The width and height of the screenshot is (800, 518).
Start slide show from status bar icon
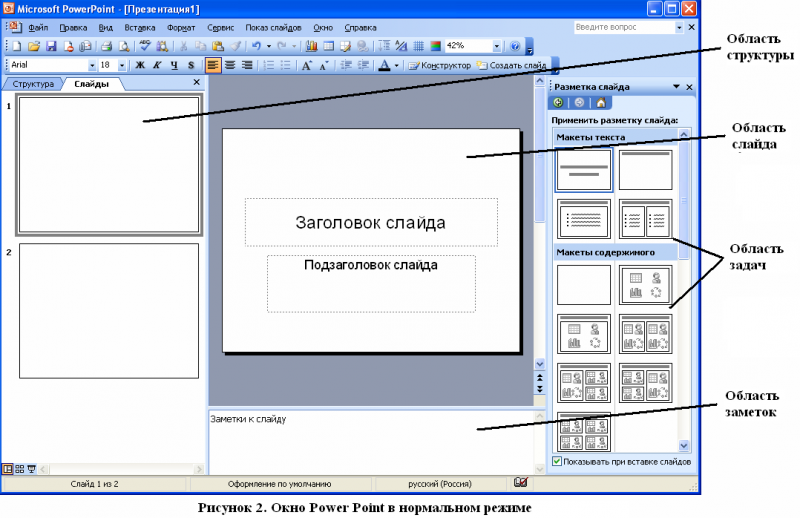coord(31,468)
